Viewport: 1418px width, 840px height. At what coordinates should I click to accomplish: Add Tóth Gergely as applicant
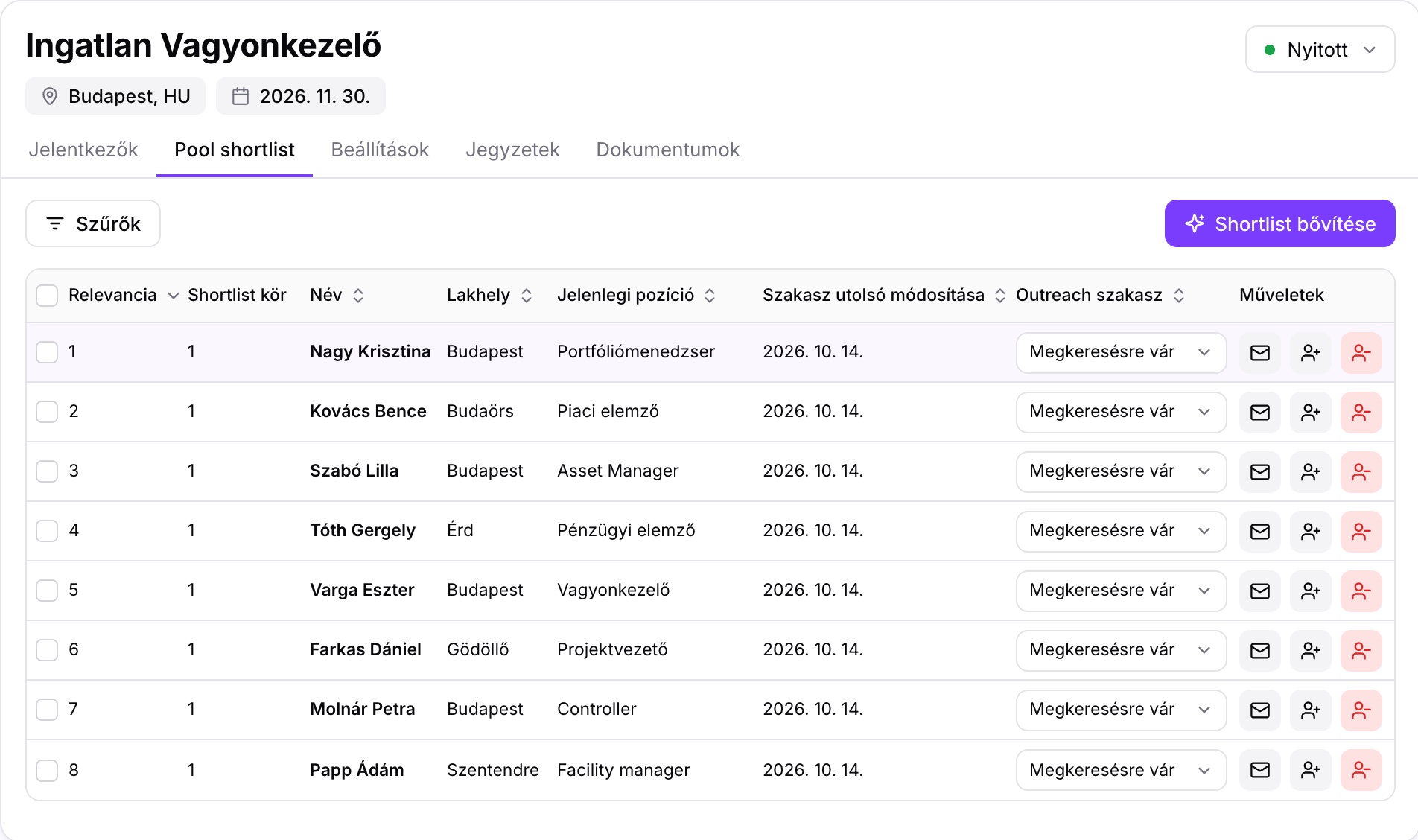[x=1310, y=532]
